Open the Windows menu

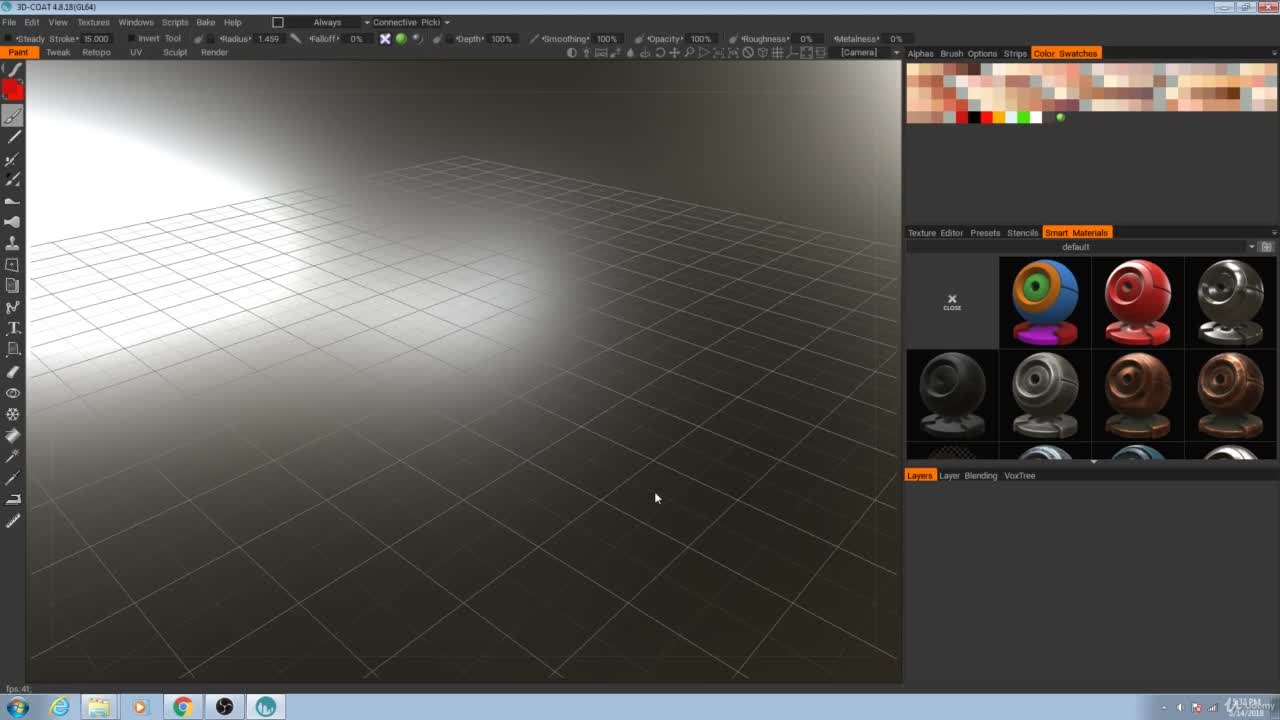coord(136,22)
